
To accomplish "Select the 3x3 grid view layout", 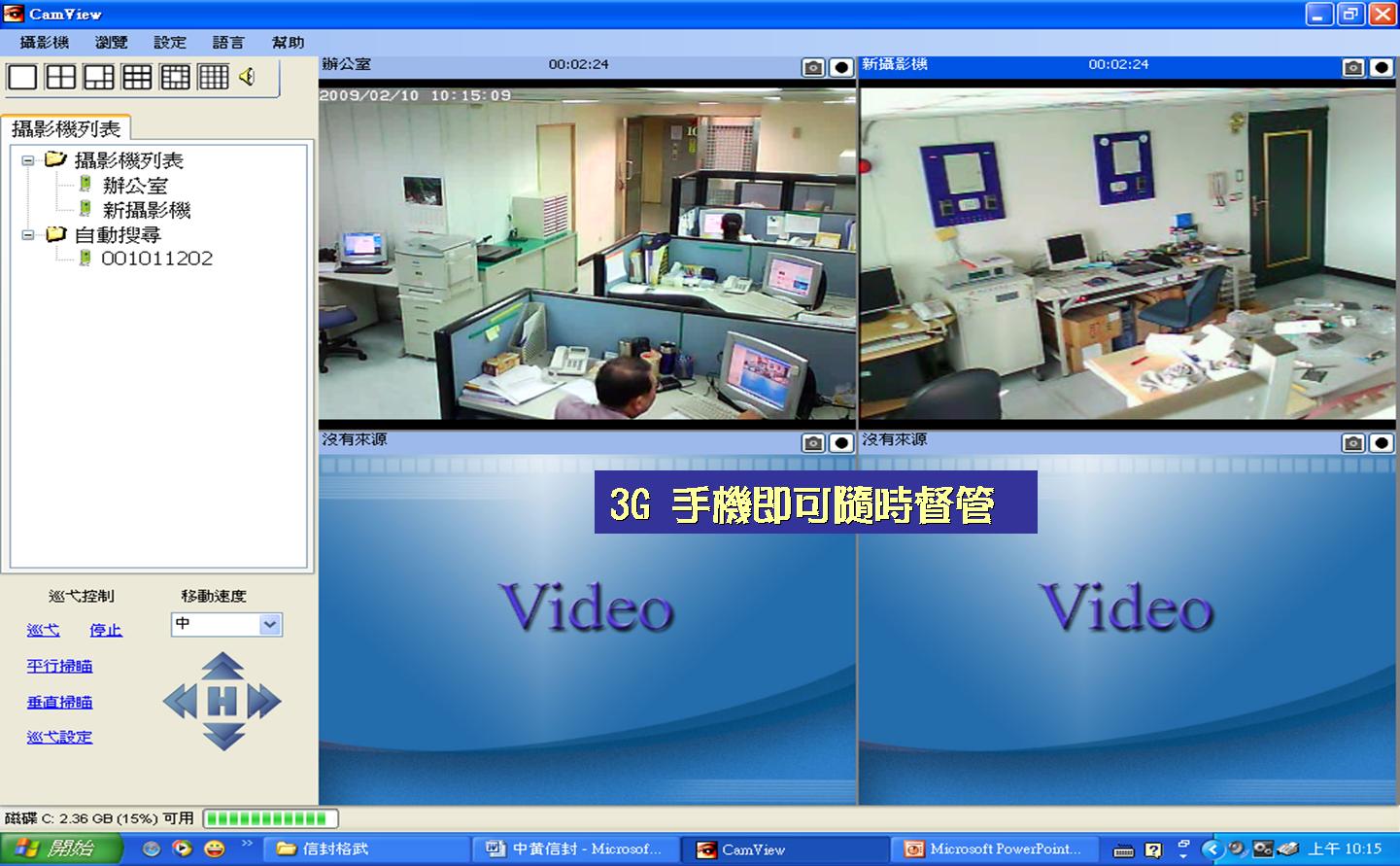I will [137, 77].
